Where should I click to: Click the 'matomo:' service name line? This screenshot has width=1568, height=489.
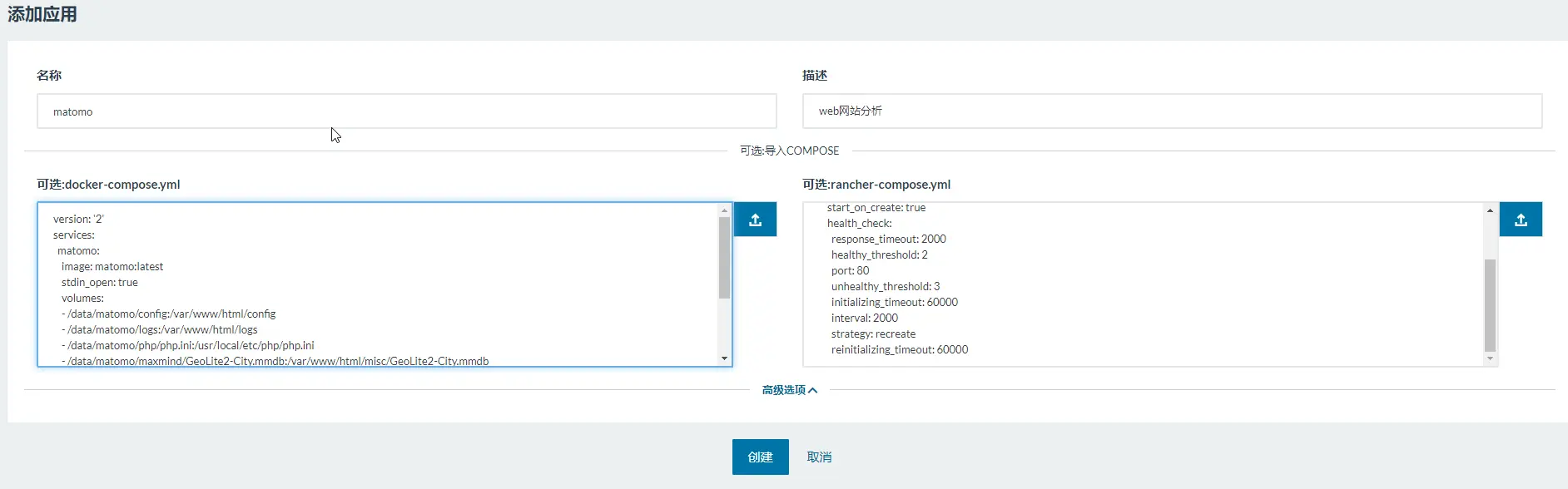78,251
